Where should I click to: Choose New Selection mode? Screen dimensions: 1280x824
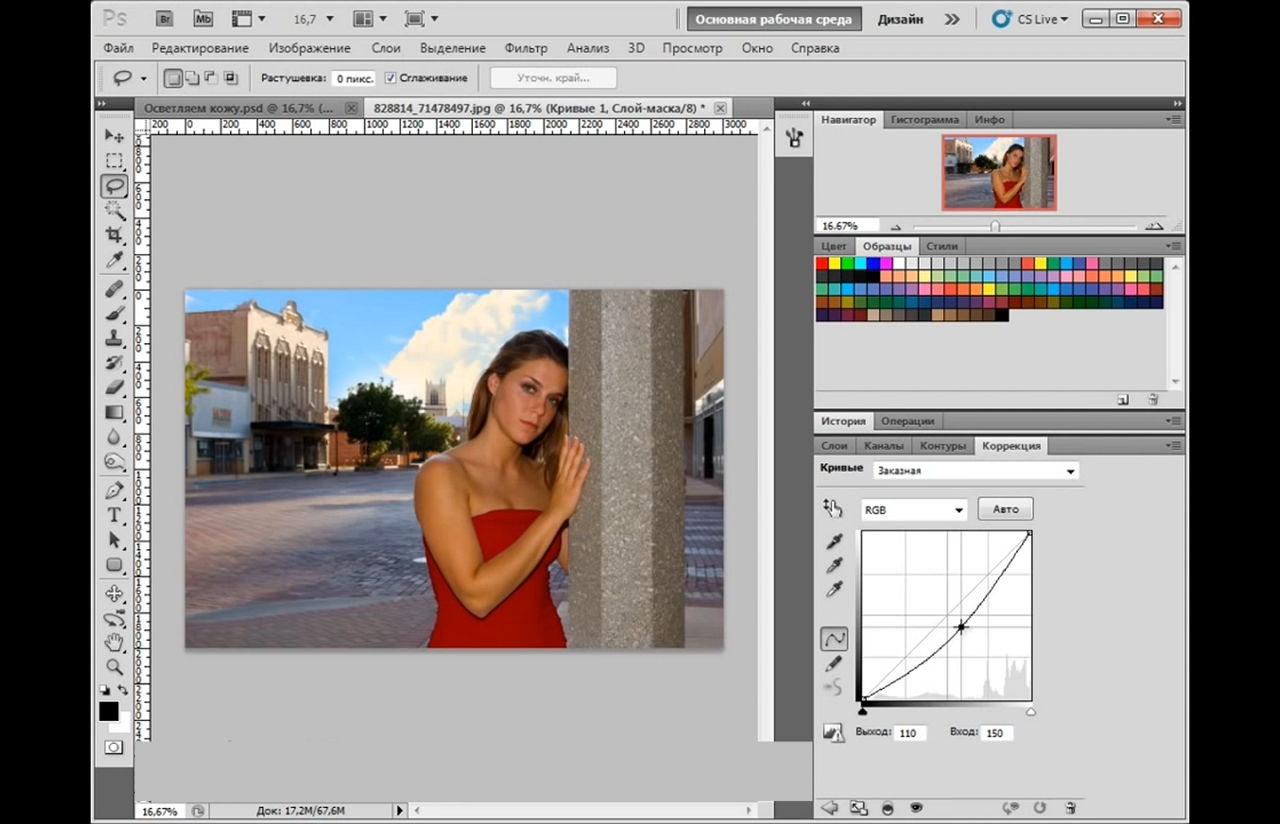pos(174,78)
